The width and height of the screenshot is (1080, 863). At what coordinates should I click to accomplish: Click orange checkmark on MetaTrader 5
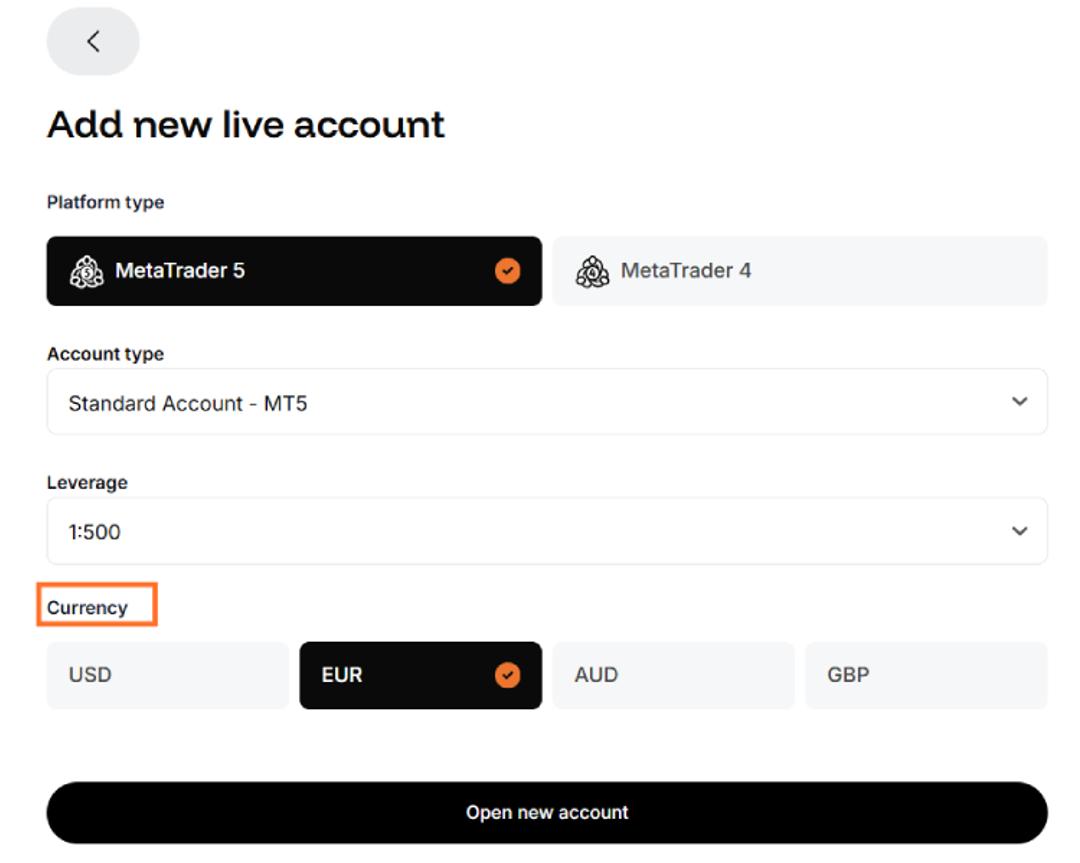[x=508, y=271]
